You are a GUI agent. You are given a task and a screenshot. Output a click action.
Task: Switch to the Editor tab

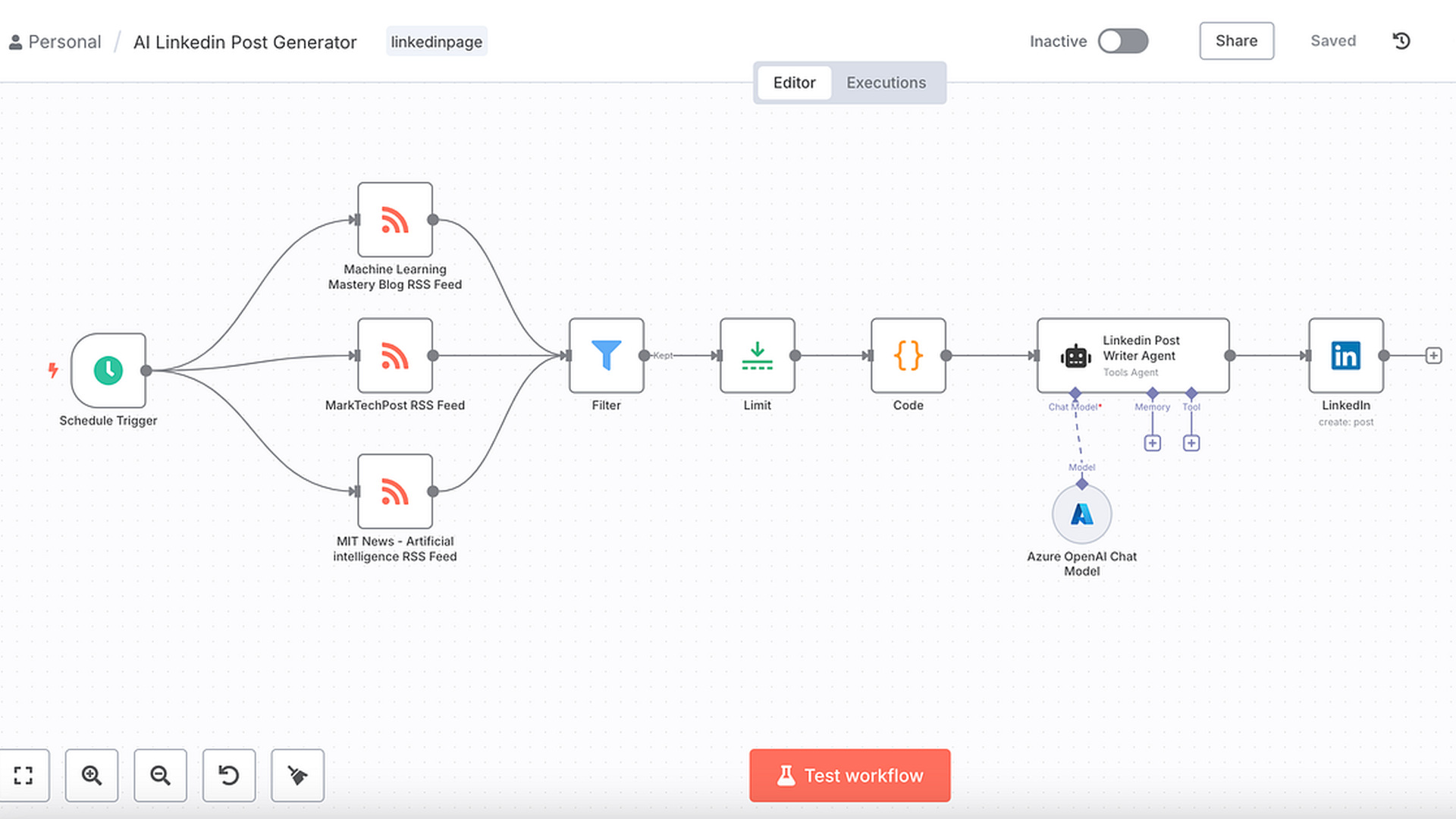point(794,83)
